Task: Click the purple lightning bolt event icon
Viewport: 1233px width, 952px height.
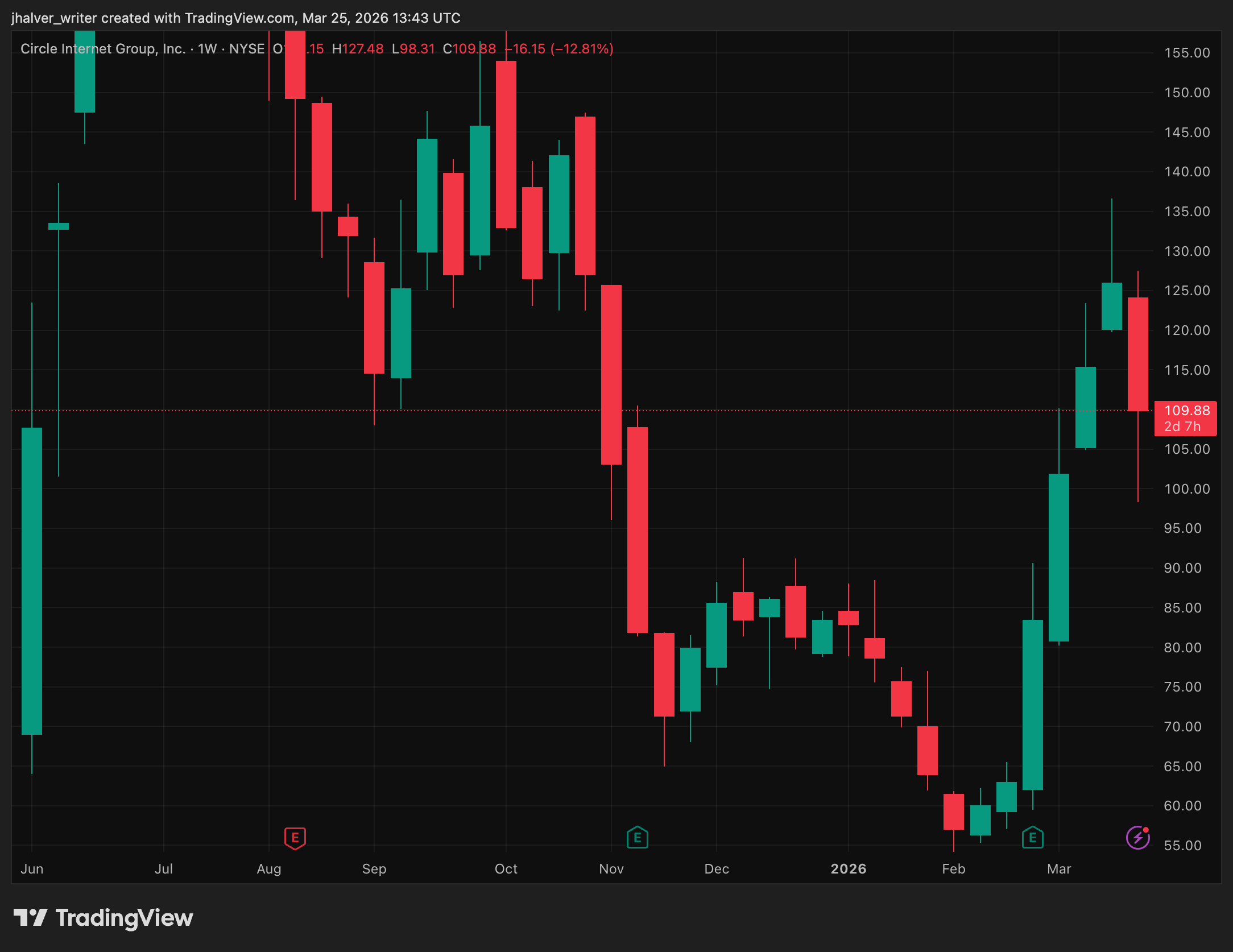Action: click(x=1137, y=838)
